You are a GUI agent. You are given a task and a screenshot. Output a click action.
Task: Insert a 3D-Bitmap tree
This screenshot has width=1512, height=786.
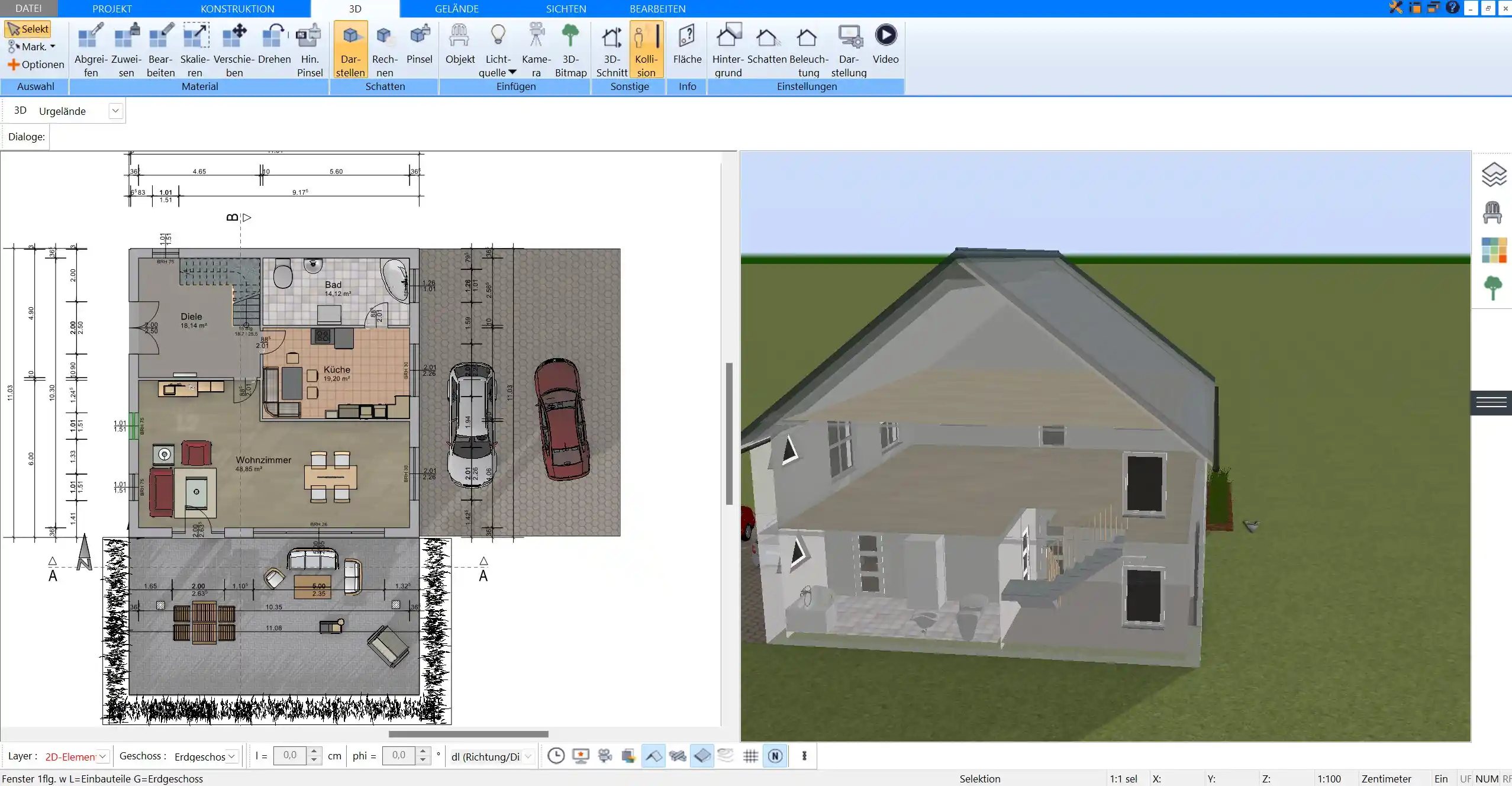click(x=570, y=50)
